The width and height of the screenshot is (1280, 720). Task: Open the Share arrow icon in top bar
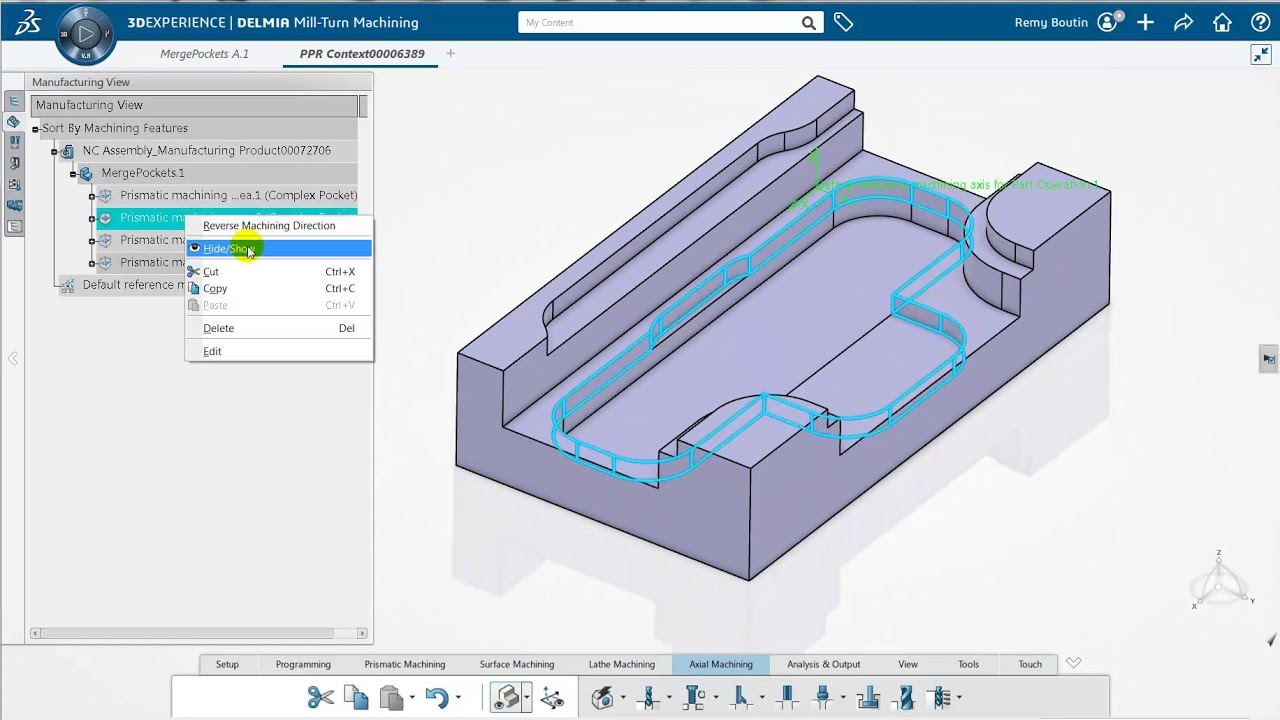[1183, 22]
